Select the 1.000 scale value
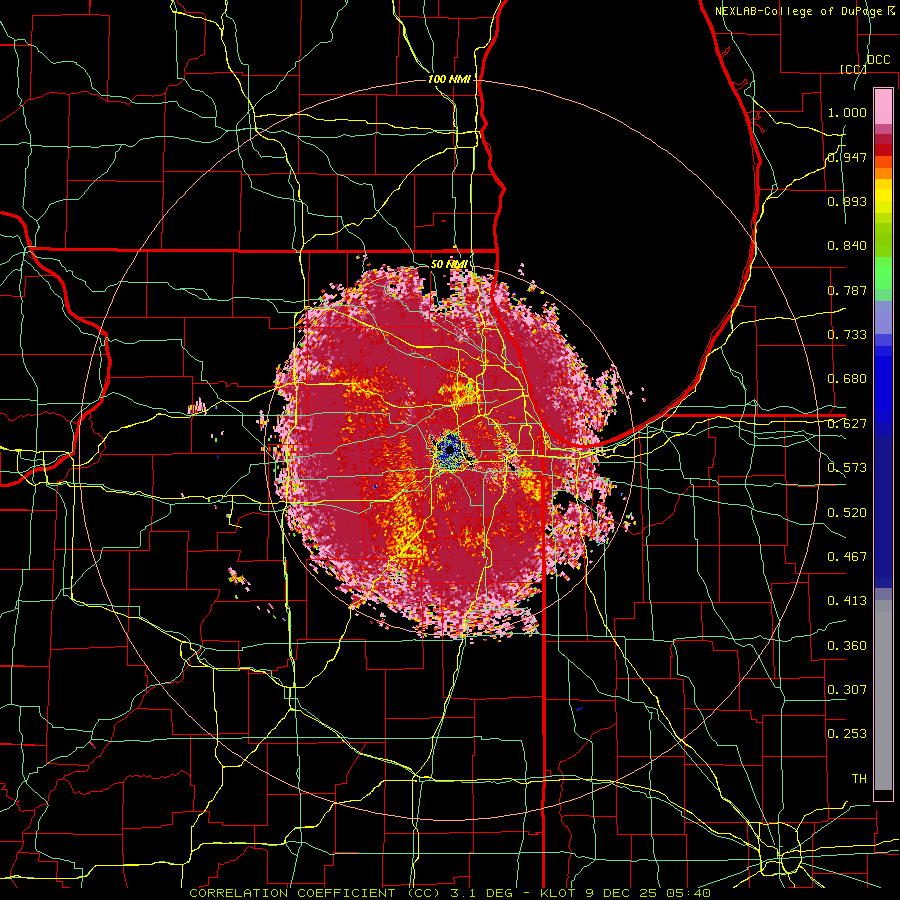900x900 pixels. click(847, 112)
